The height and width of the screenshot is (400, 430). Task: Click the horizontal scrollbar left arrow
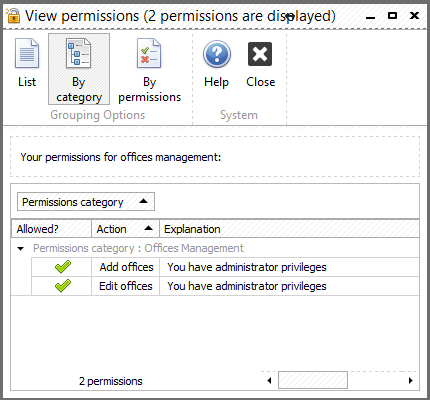click(x=269, y=380)
